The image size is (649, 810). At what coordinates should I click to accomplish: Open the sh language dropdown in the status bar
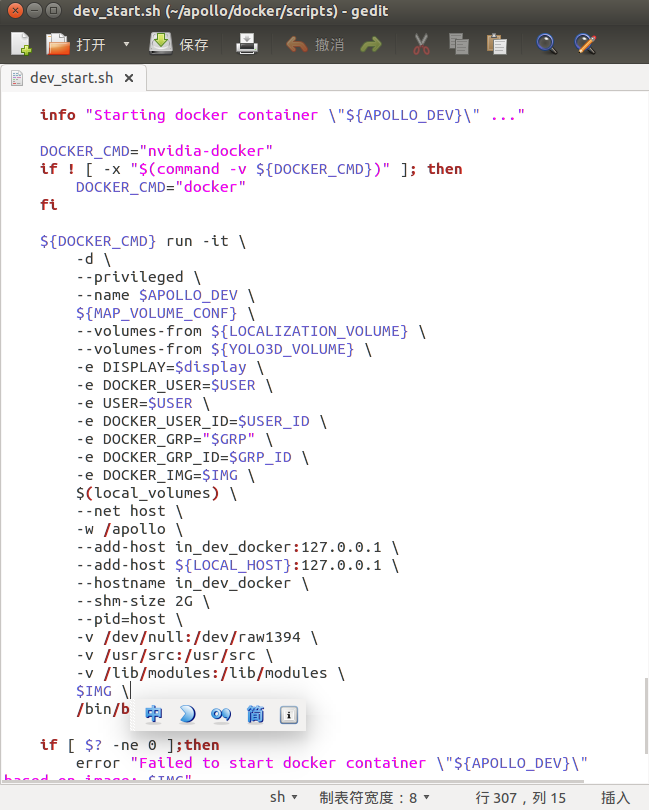(283, 797)
